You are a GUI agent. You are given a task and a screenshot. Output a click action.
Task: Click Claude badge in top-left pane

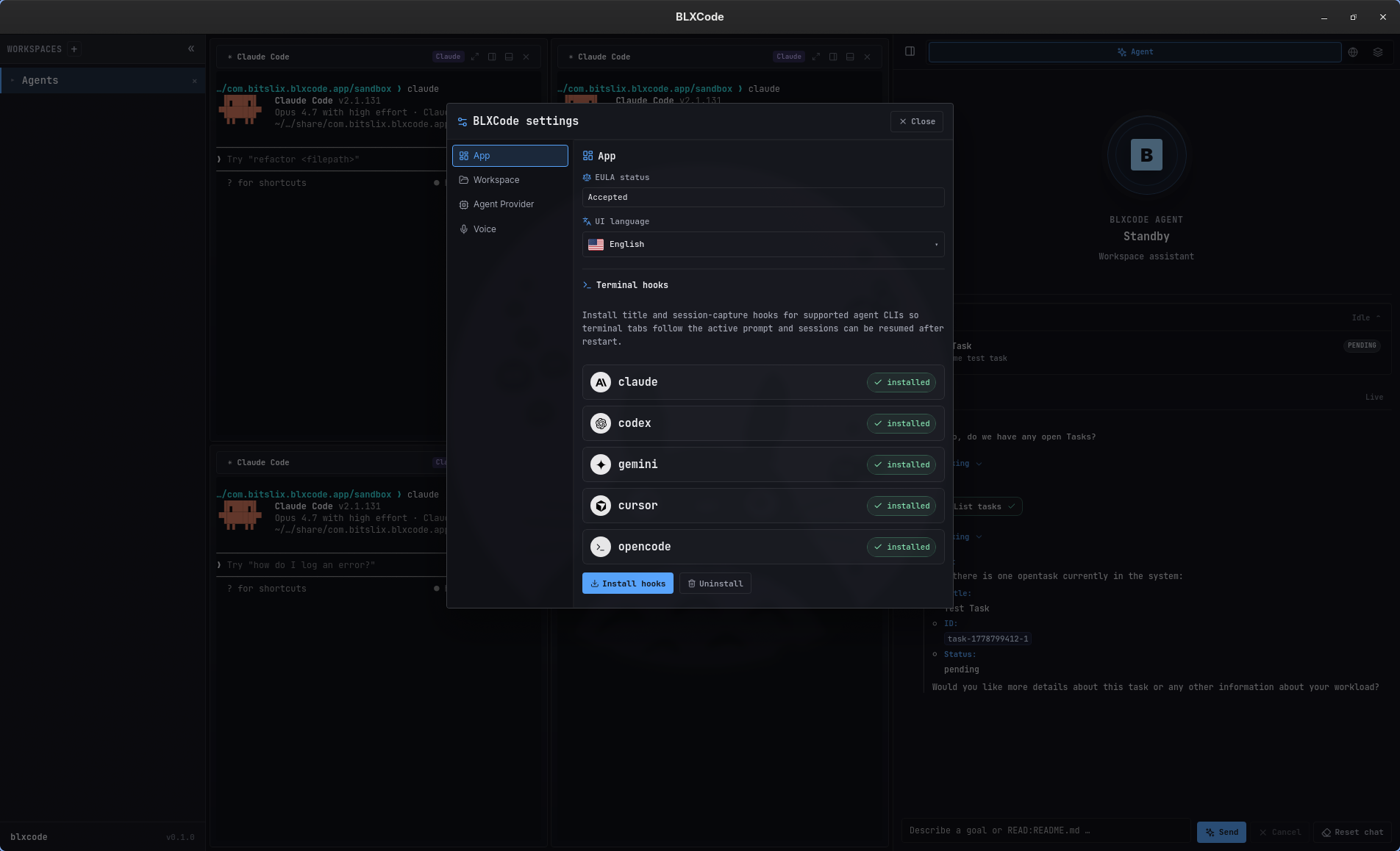pos(448,57)
